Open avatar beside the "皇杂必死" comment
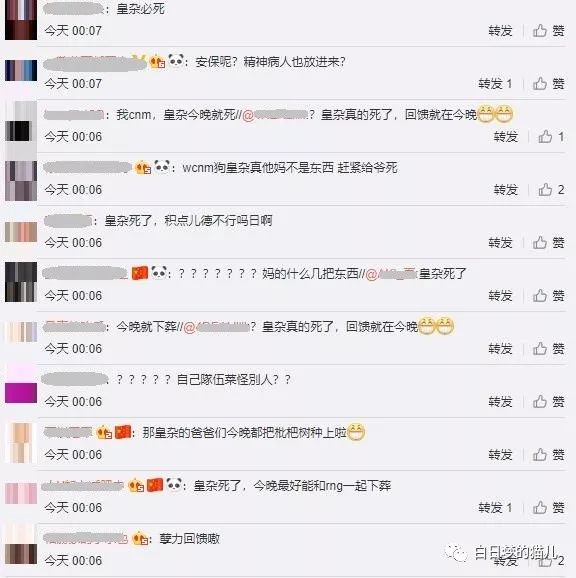Viewport: 576px width, 578px height. (21, 19)
